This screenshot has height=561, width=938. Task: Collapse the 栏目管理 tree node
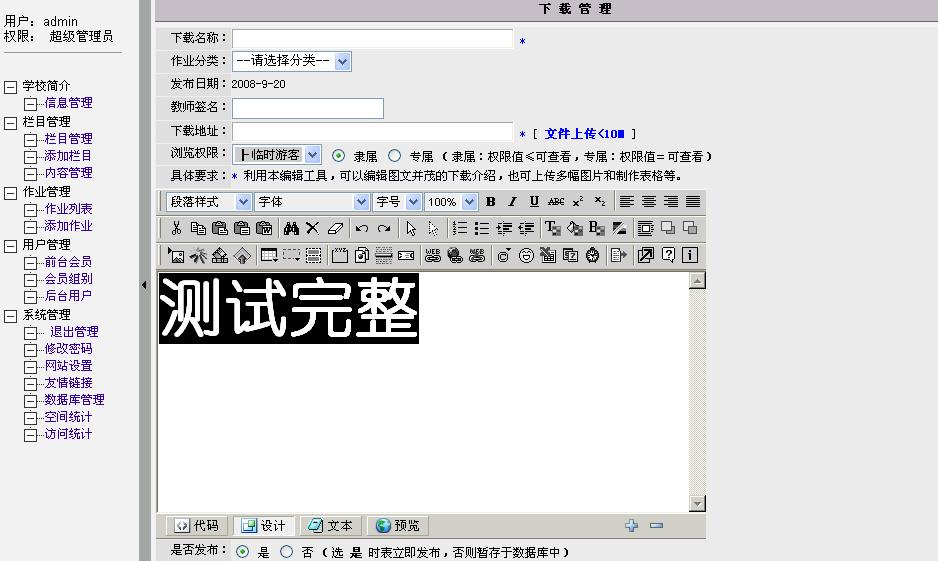[10, 123]
